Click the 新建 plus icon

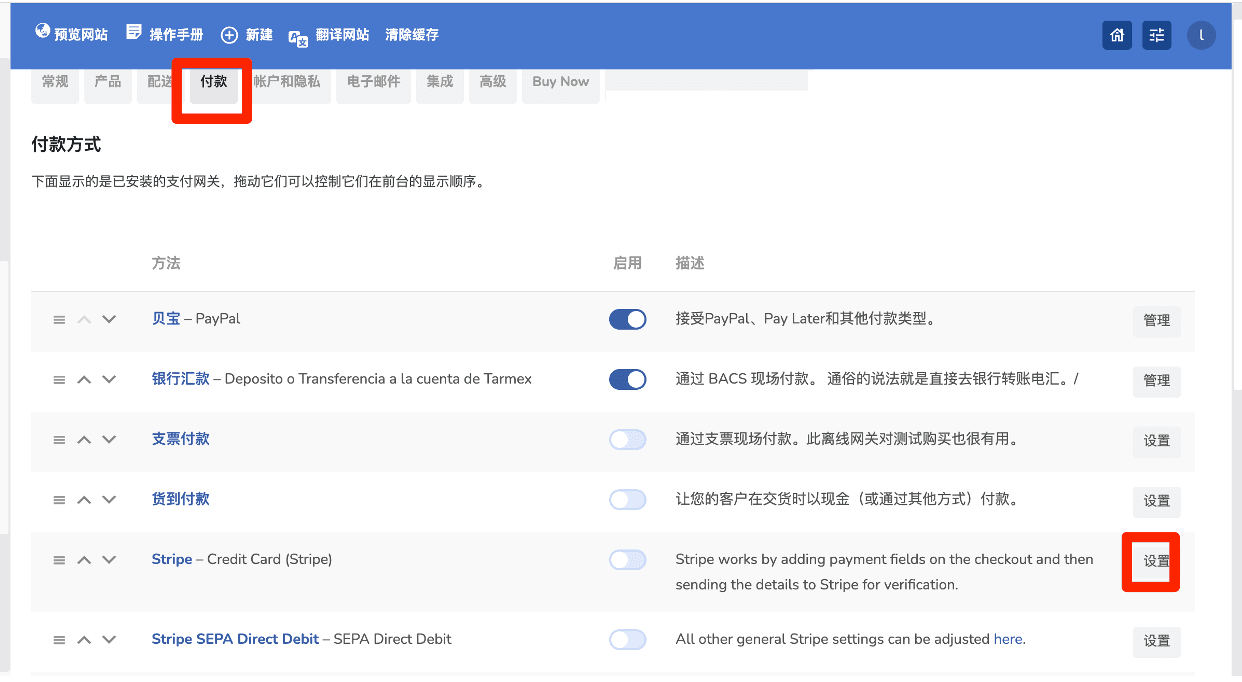click(229, 35)
